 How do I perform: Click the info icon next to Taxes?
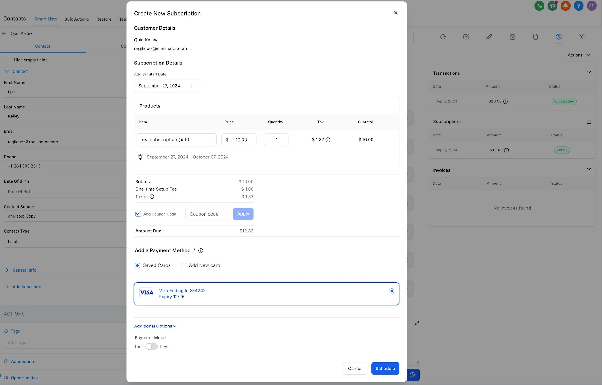[152, 197]
